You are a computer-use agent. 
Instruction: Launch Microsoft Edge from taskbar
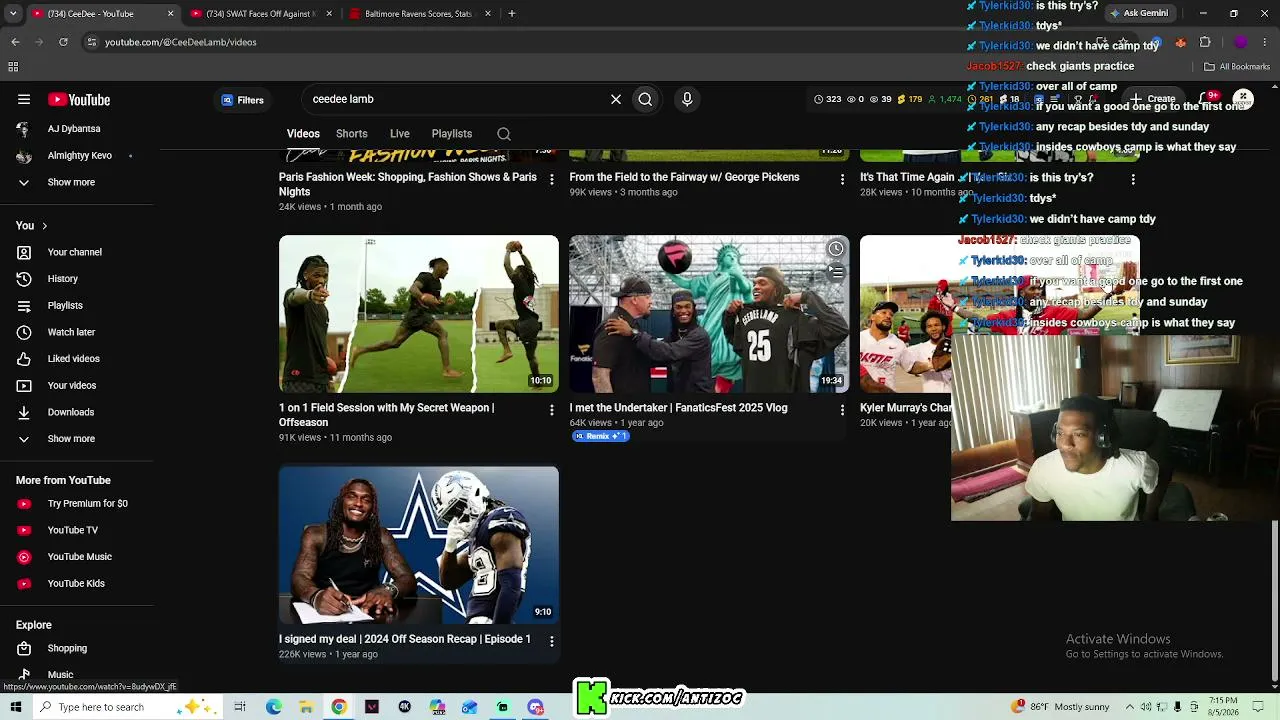point(273,707)
